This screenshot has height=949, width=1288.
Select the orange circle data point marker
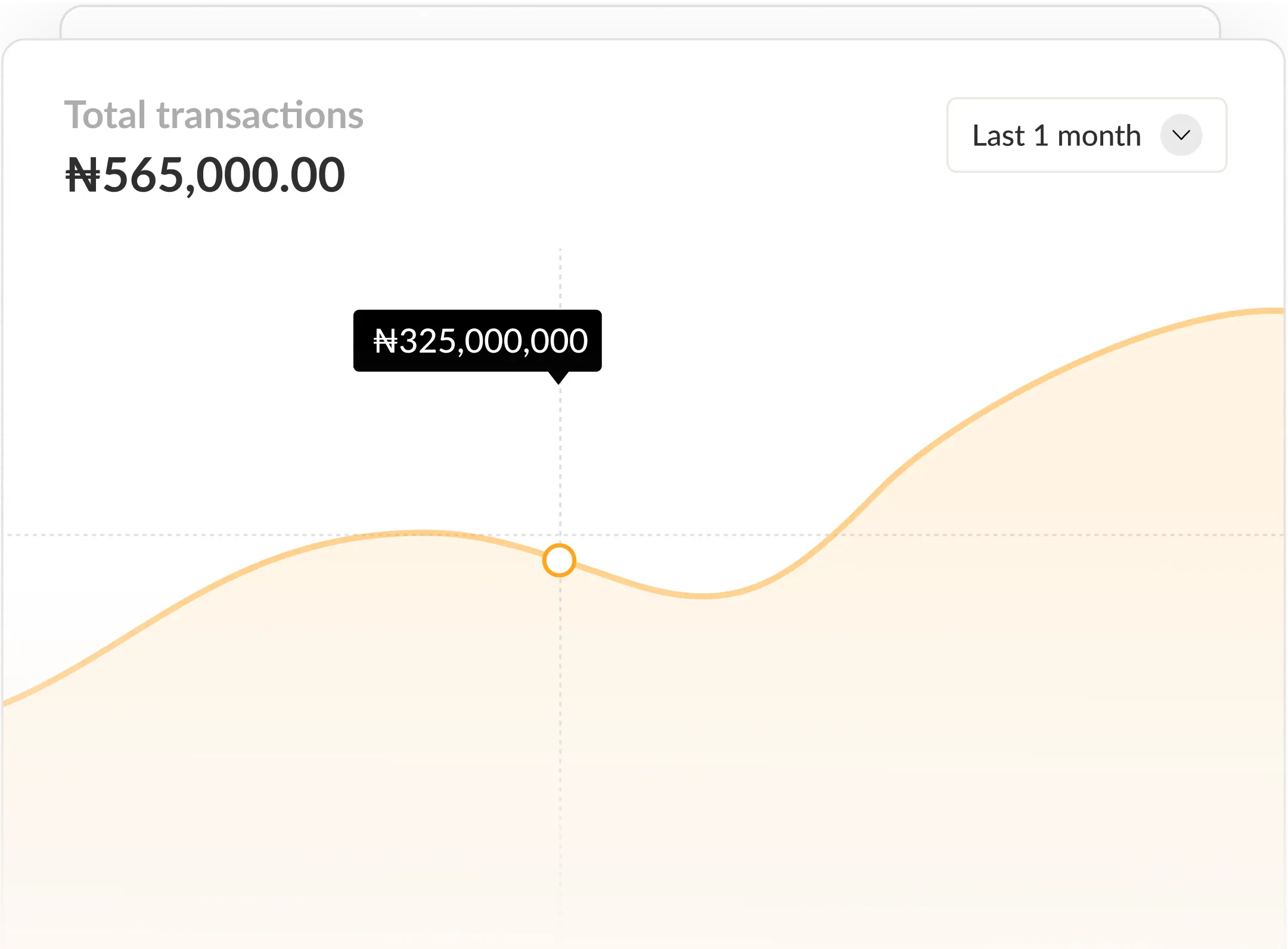coord(559,560)
